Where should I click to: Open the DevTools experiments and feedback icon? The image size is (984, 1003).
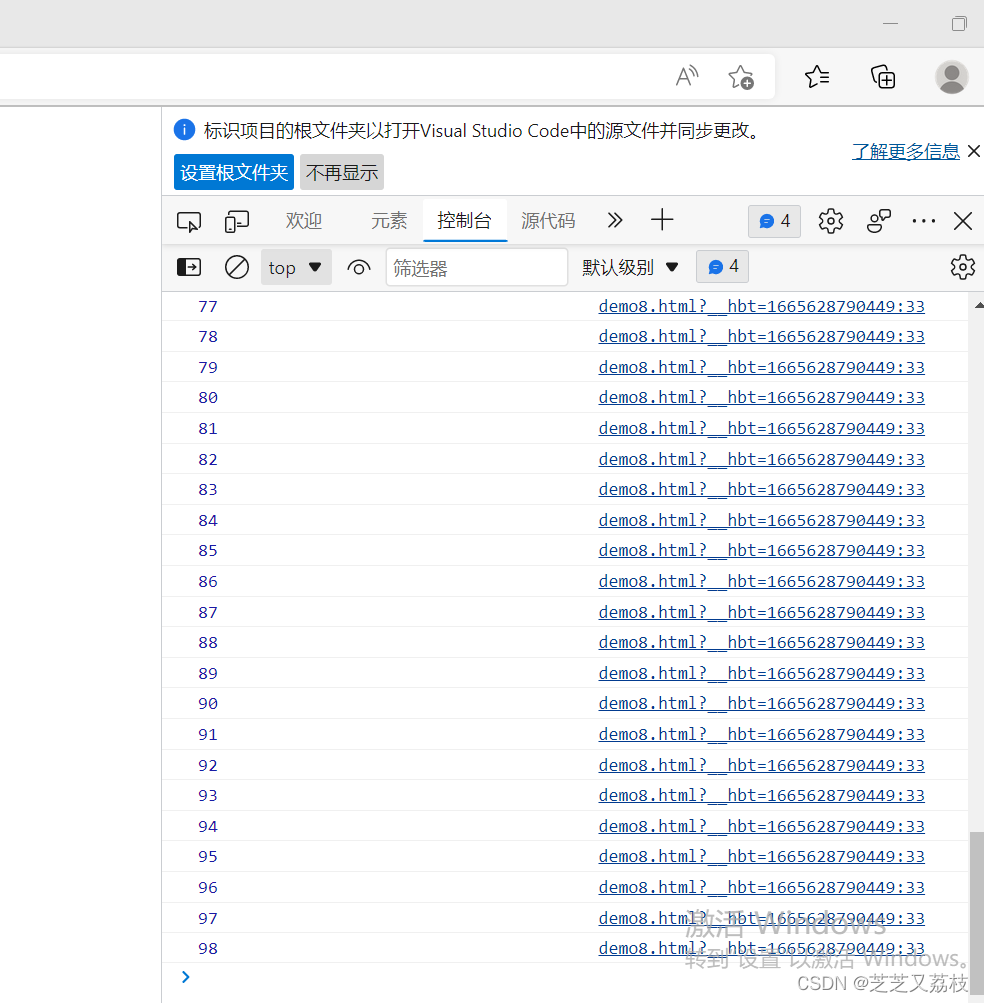click(x=878, y=221)
